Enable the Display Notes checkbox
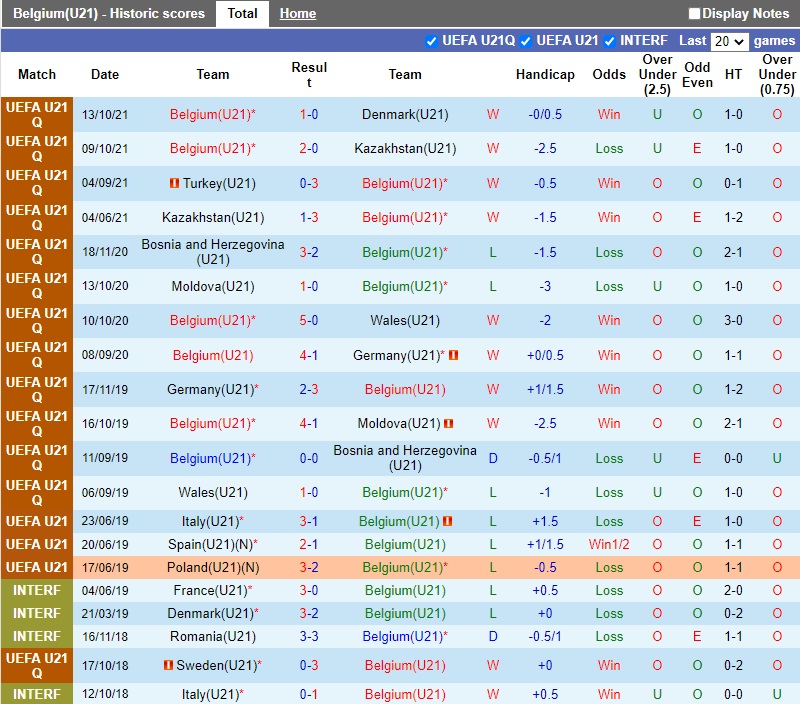This screenshot has height=704, width=800. click(695, 14)
